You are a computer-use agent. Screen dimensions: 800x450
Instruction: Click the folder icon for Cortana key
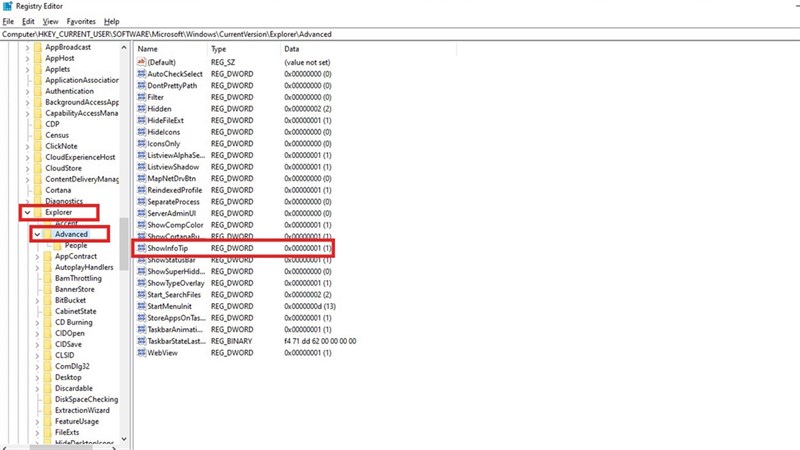pos(37,190)
